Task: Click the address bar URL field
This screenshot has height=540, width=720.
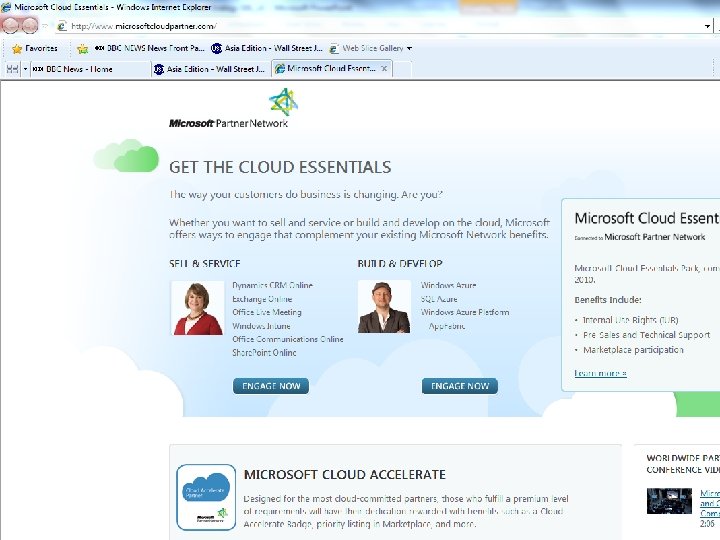Action: [x=381, y=26]
